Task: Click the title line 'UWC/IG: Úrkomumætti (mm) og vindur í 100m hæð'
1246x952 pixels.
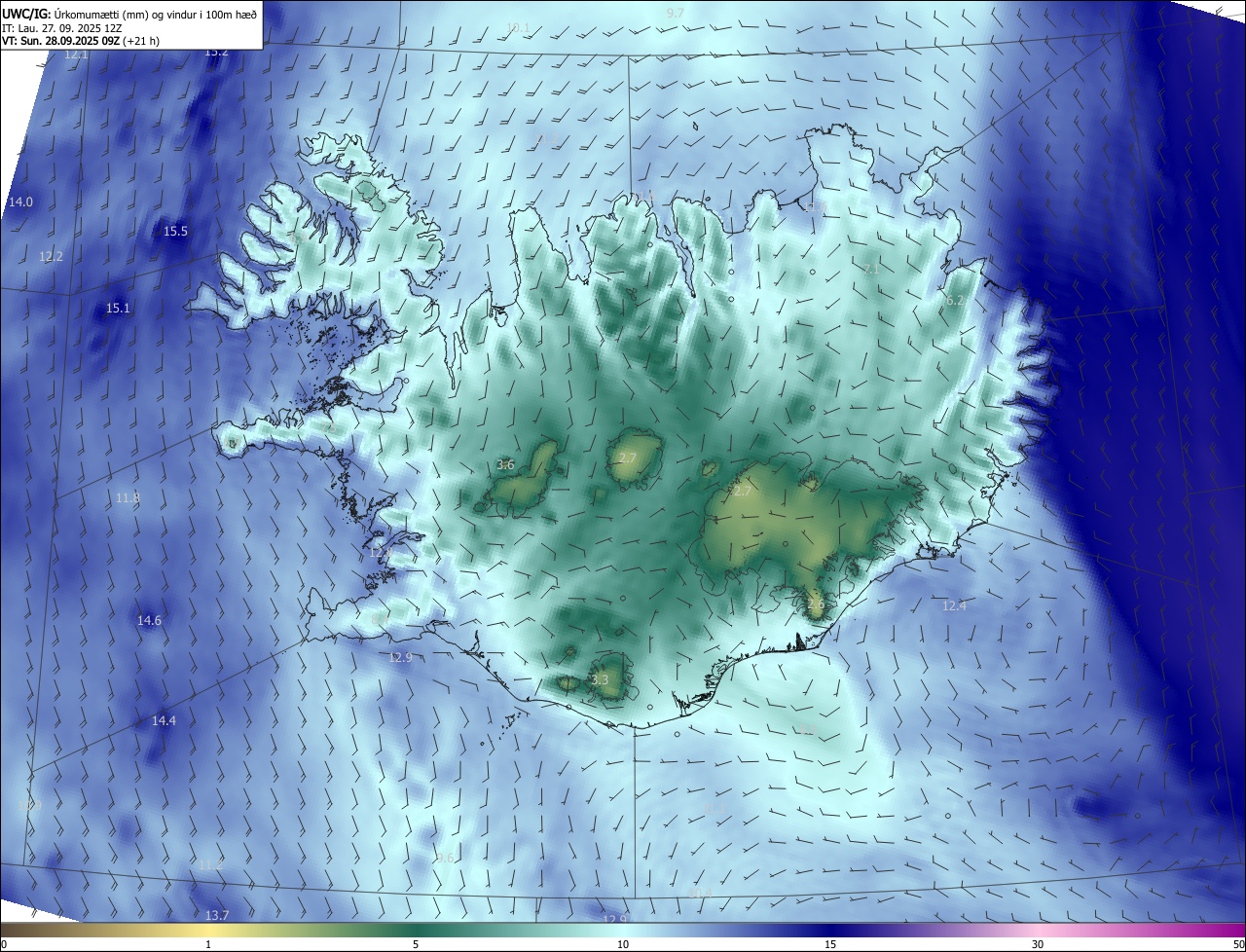Action: pos(129,14)
